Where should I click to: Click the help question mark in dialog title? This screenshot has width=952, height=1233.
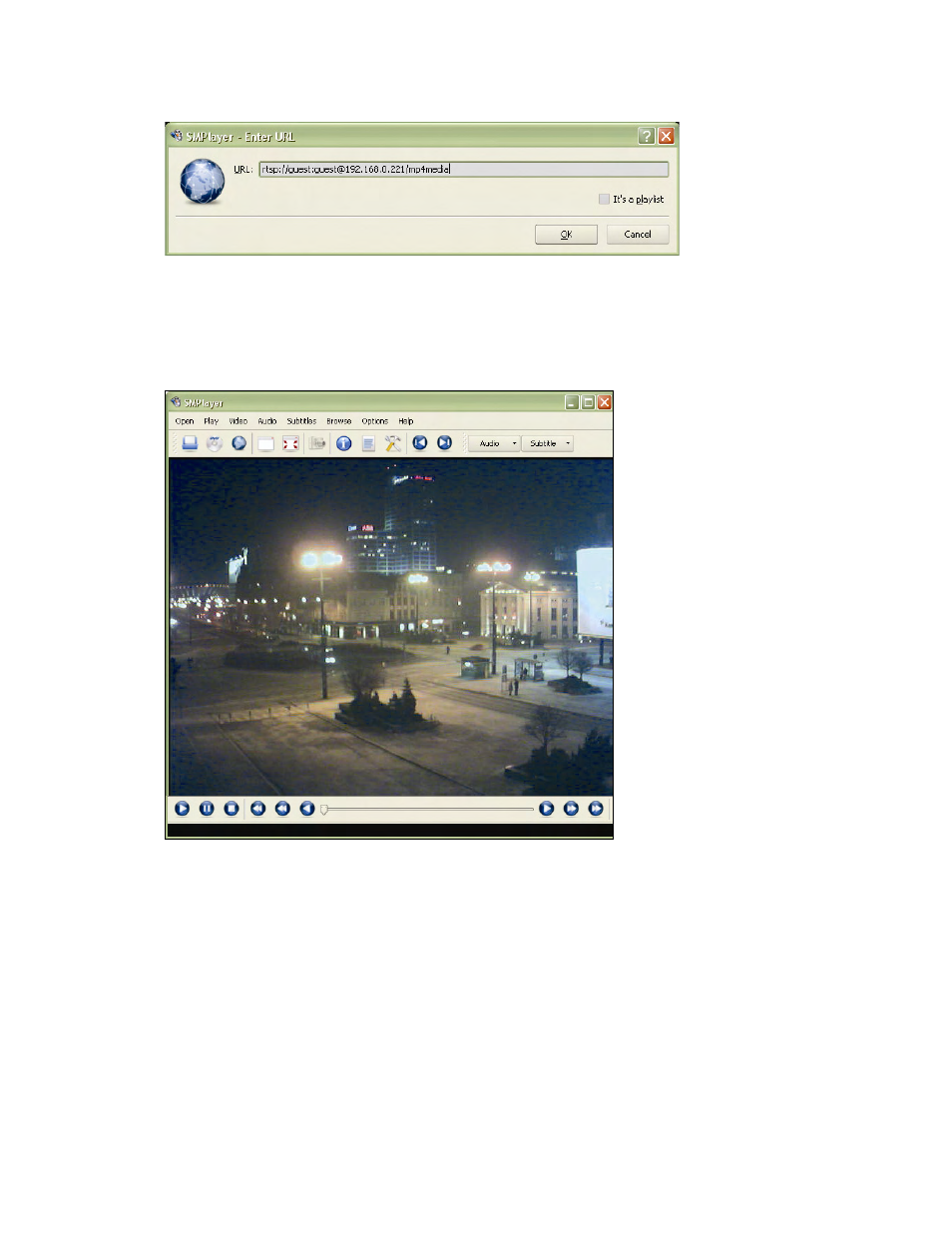(647, 136)
